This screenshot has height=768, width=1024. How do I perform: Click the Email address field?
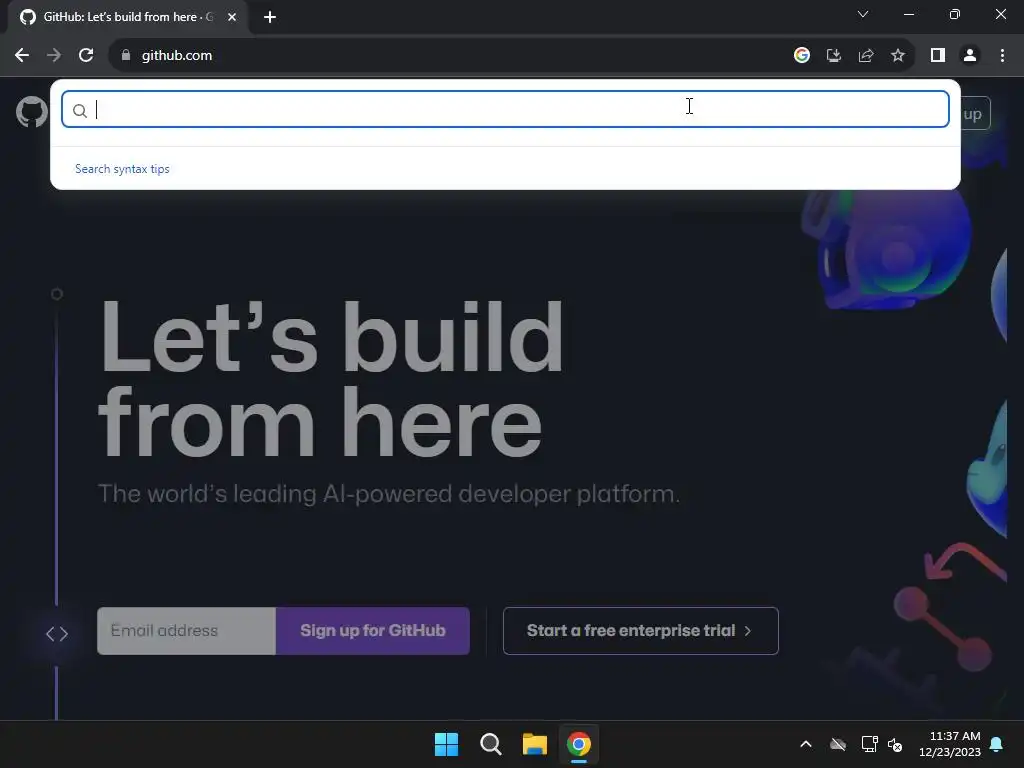[187, 631]
